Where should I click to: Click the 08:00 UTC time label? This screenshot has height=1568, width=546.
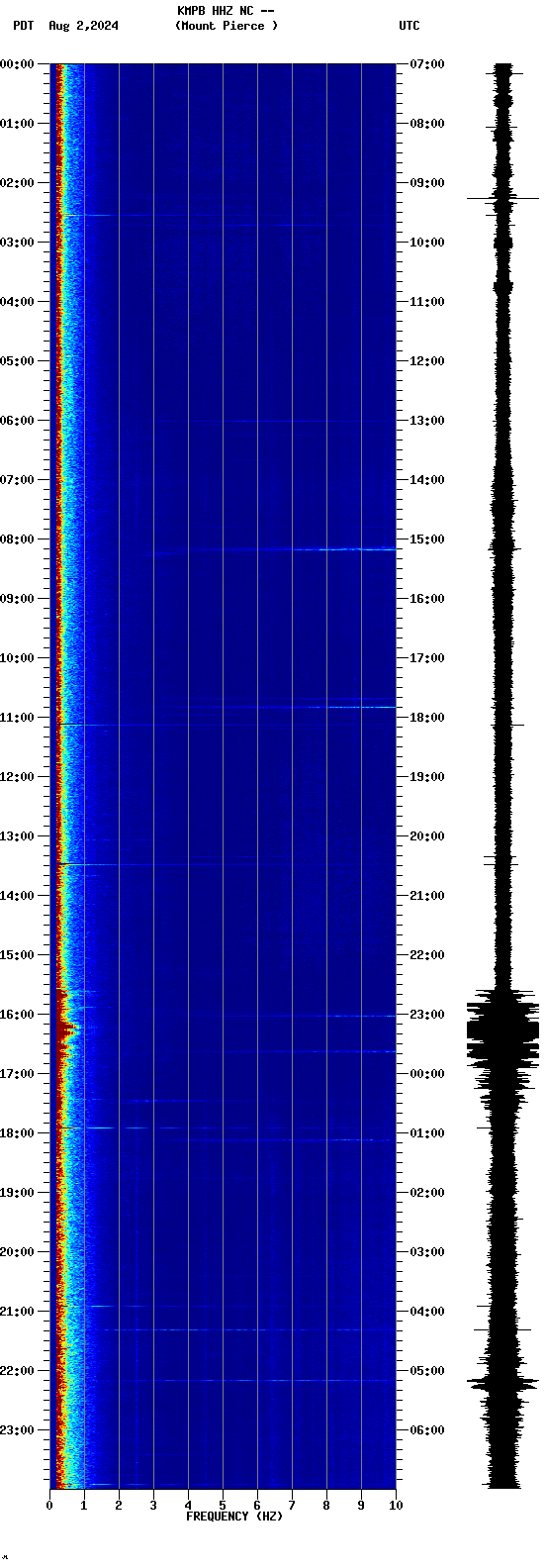click(x=427, y=124)
